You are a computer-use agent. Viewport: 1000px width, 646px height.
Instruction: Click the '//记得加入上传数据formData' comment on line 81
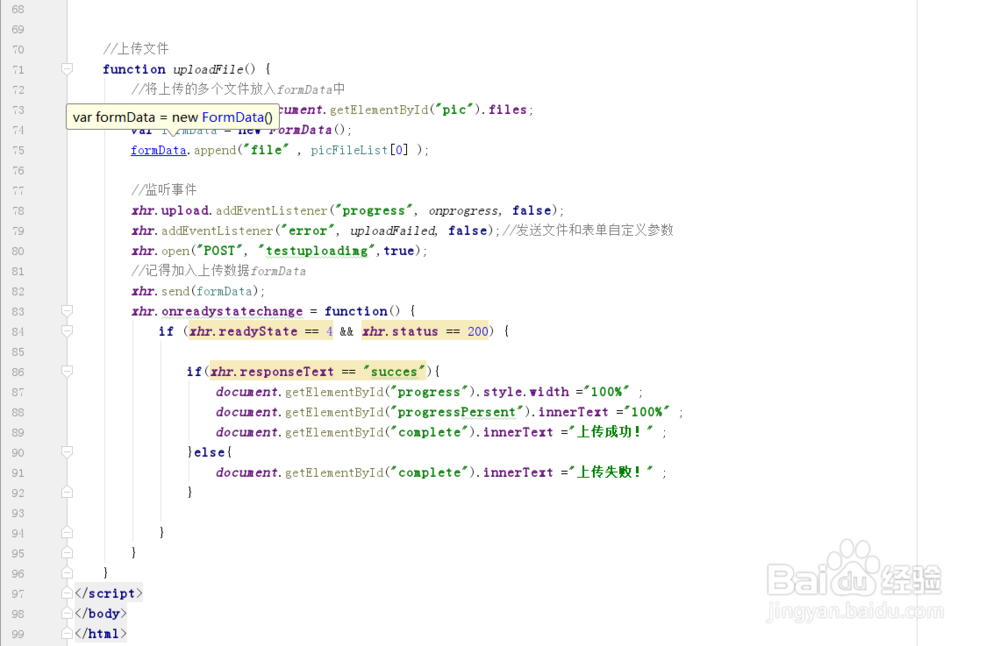tap(218, 270)
